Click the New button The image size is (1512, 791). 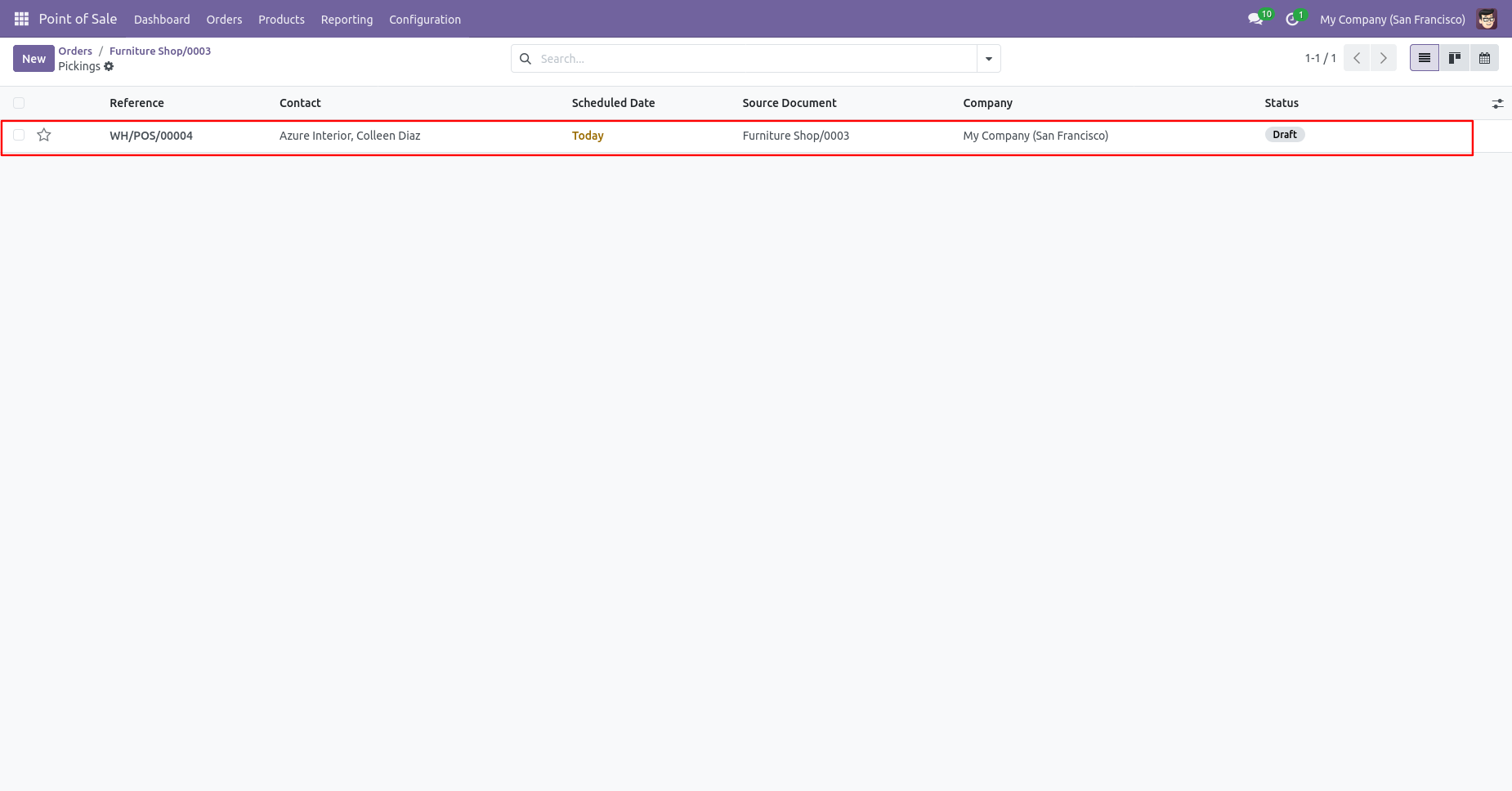[x=34, y=59]
